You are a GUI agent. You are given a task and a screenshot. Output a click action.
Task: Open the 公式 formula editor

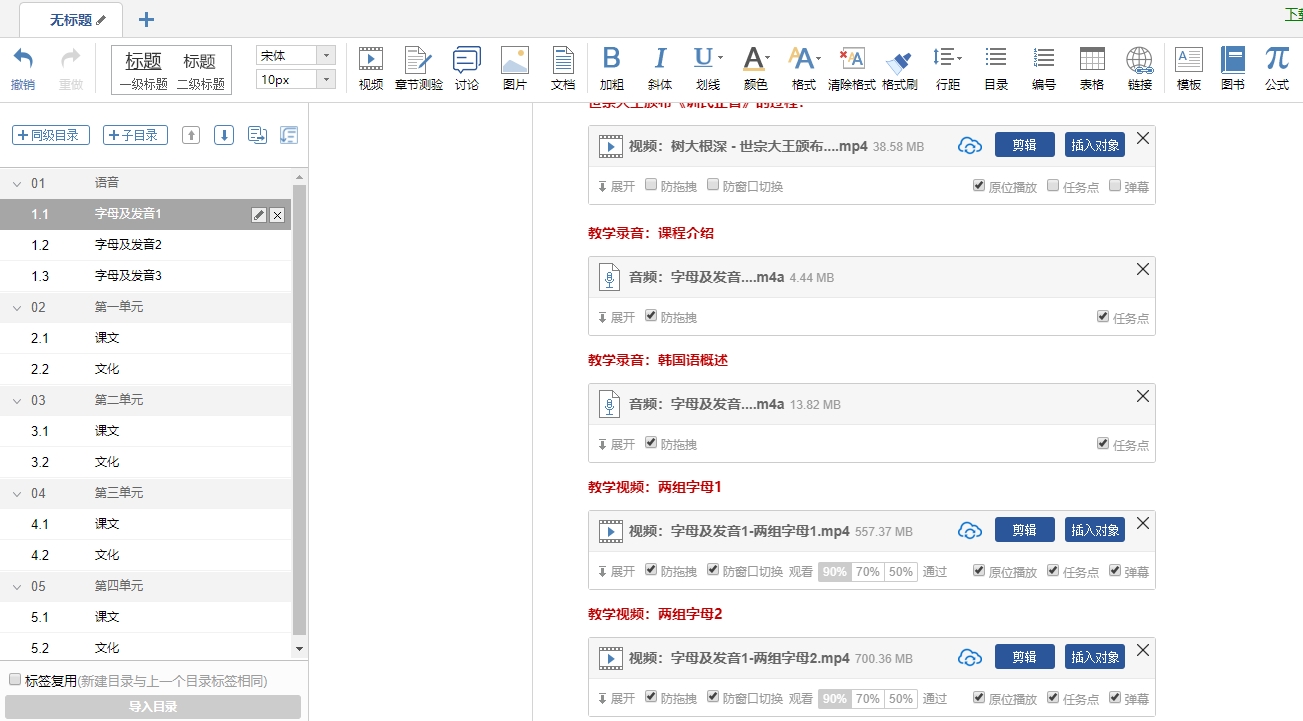pos(1277,68)
